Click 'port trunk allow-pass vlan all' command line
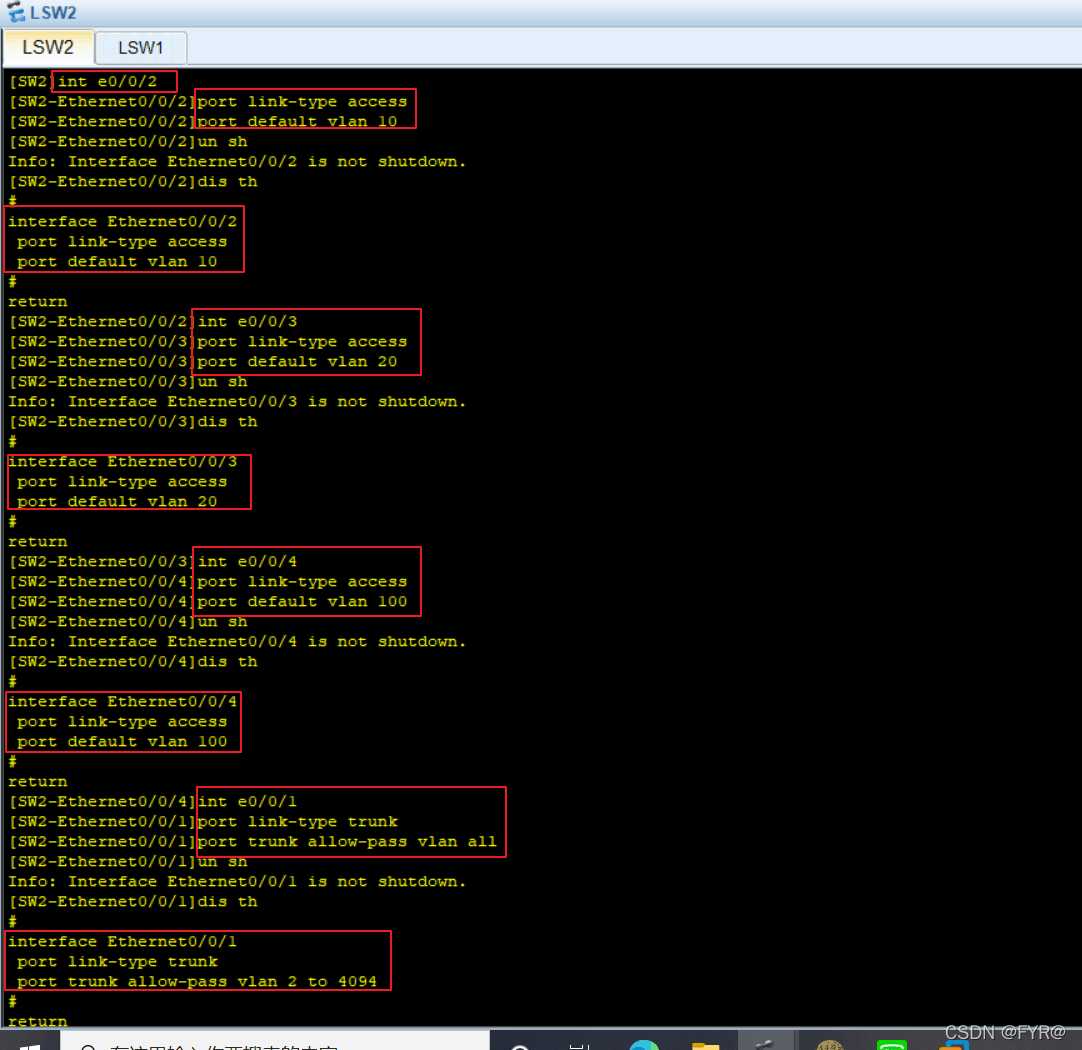 (347, 842)
